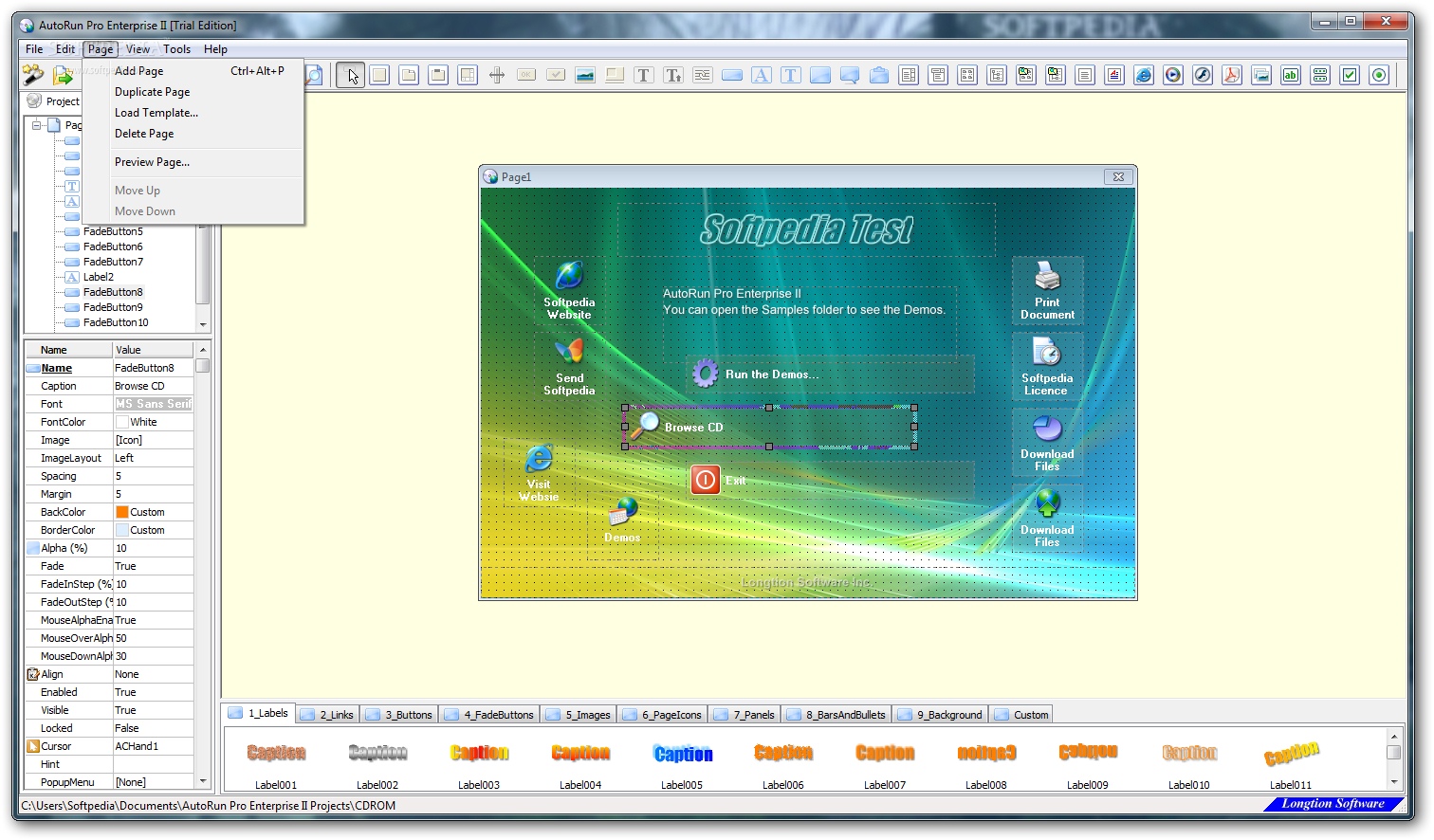Screen dimensions: 1434x840
Task: Insert an Internet Explorer web browser object
Action: 1144,75
